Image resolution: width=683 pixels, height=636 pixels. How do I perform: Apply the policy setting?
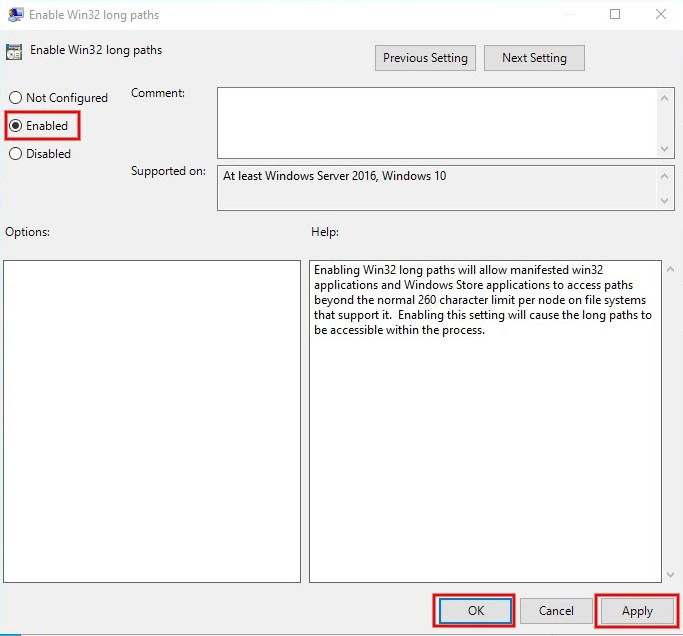pos(637,611)
